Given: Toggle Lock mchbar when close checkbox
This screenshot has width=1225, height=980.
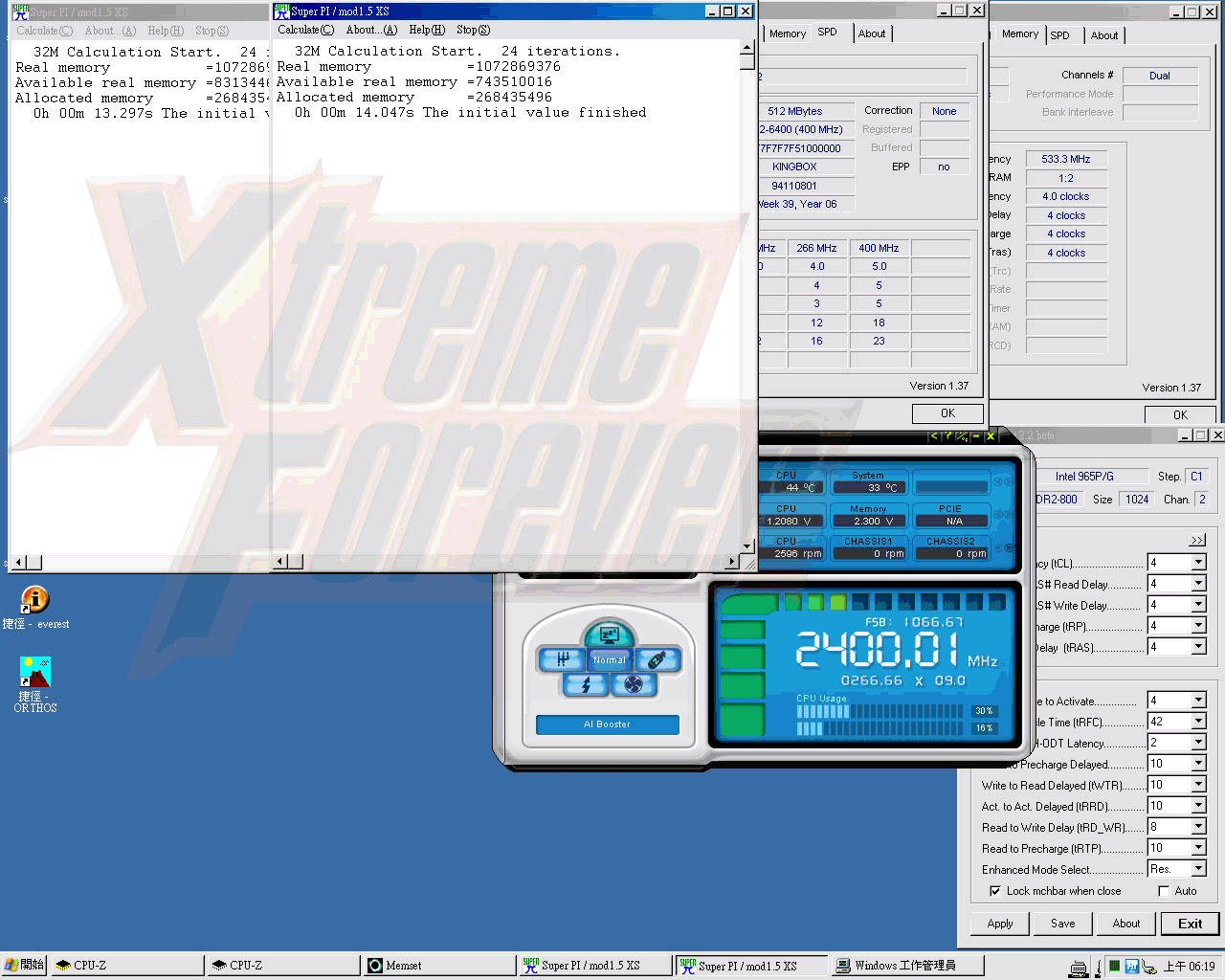Looking at the screenshot, I should [995, 891].
